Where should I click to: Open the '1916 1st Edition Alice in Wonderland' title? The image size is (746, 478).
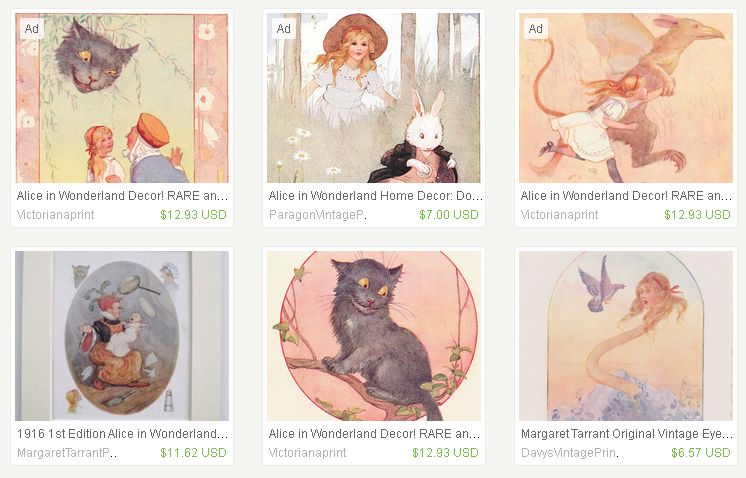pos(122,434)
